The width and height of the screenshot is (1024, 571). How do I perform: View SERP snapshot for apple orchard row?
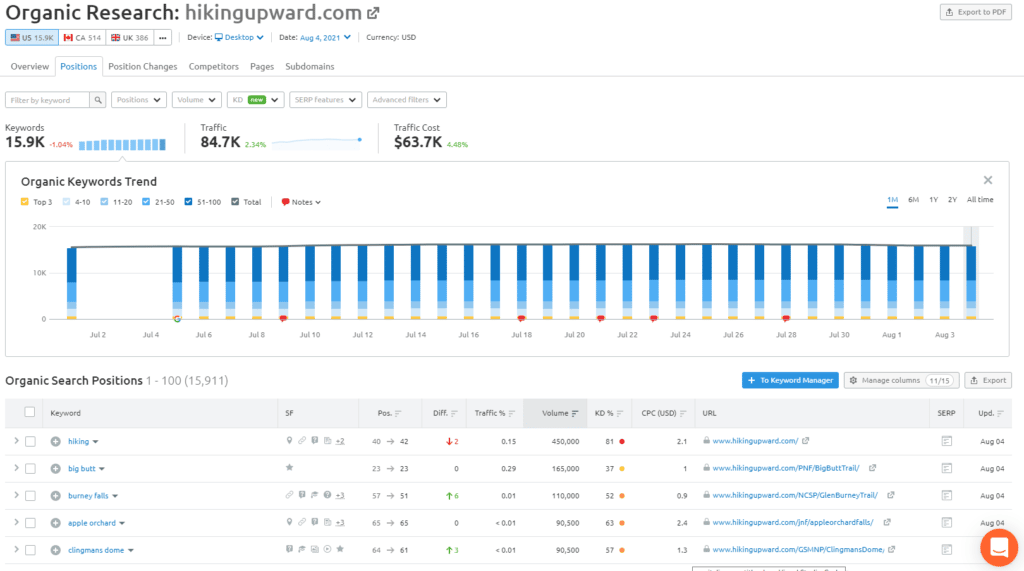pos(946,523)
